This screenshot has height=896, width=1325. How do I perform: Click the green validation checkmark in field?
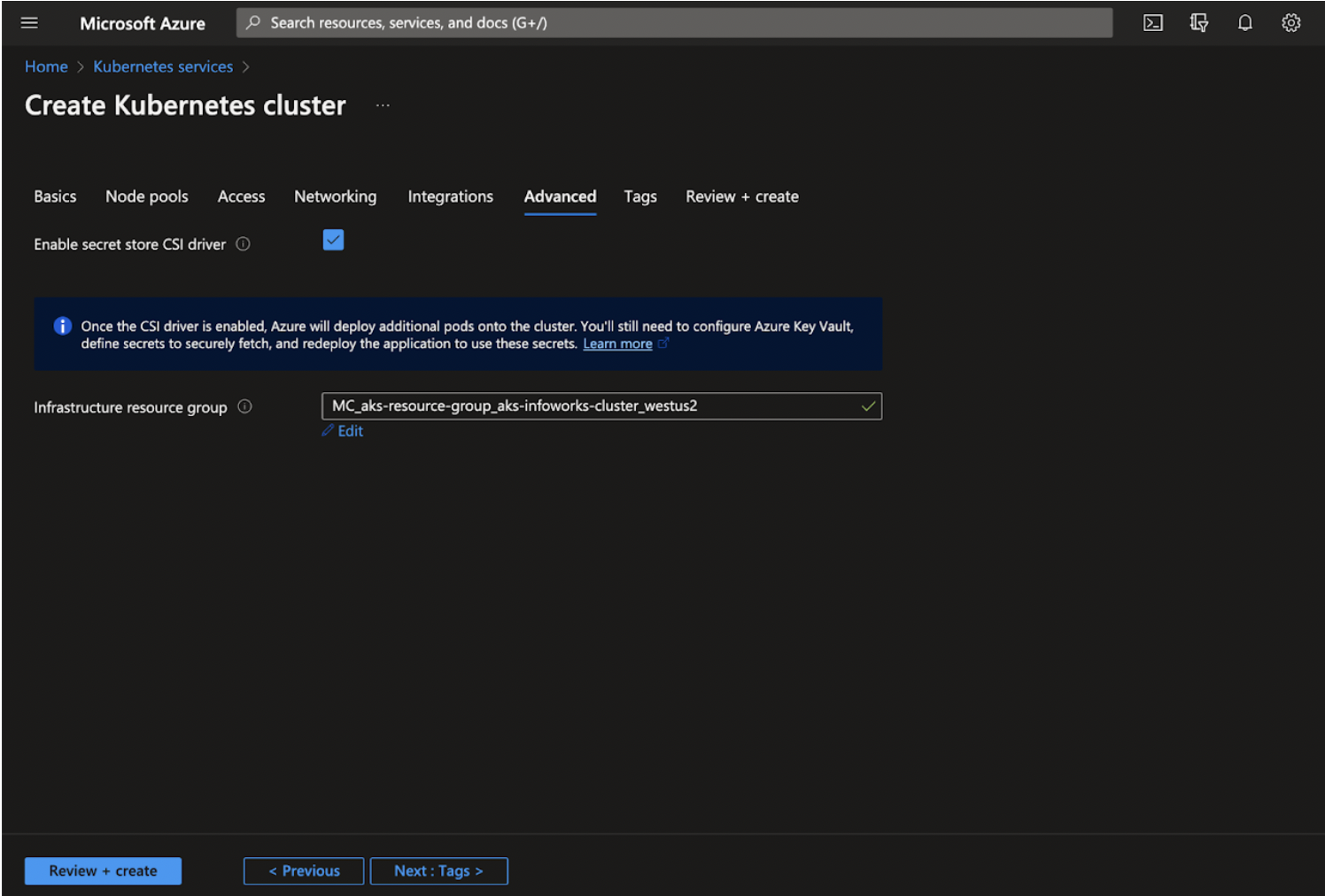pos(868,406)
